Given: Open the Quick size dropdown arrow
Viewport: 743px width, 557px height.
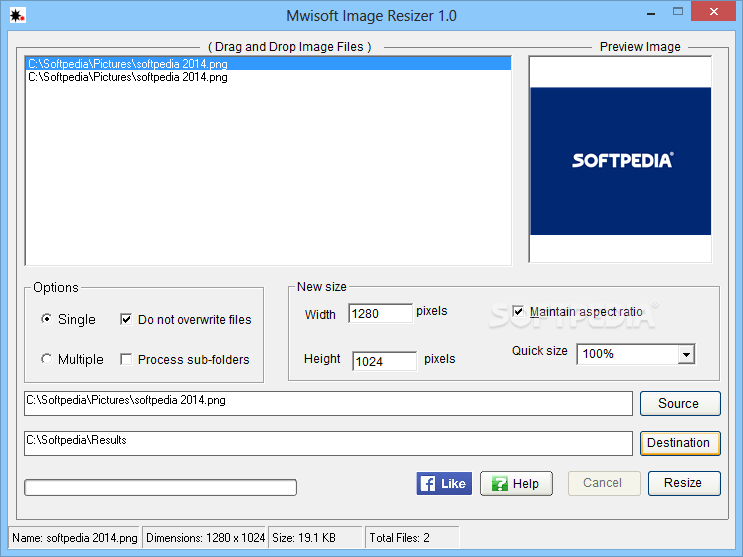Looking at the screenshot, I should [x=686, y=354].
